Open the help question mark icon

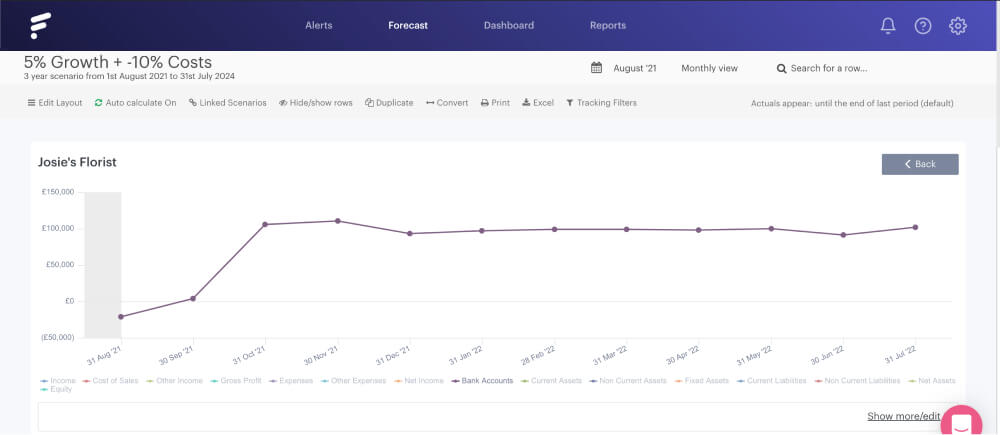[x=923, y=26]
